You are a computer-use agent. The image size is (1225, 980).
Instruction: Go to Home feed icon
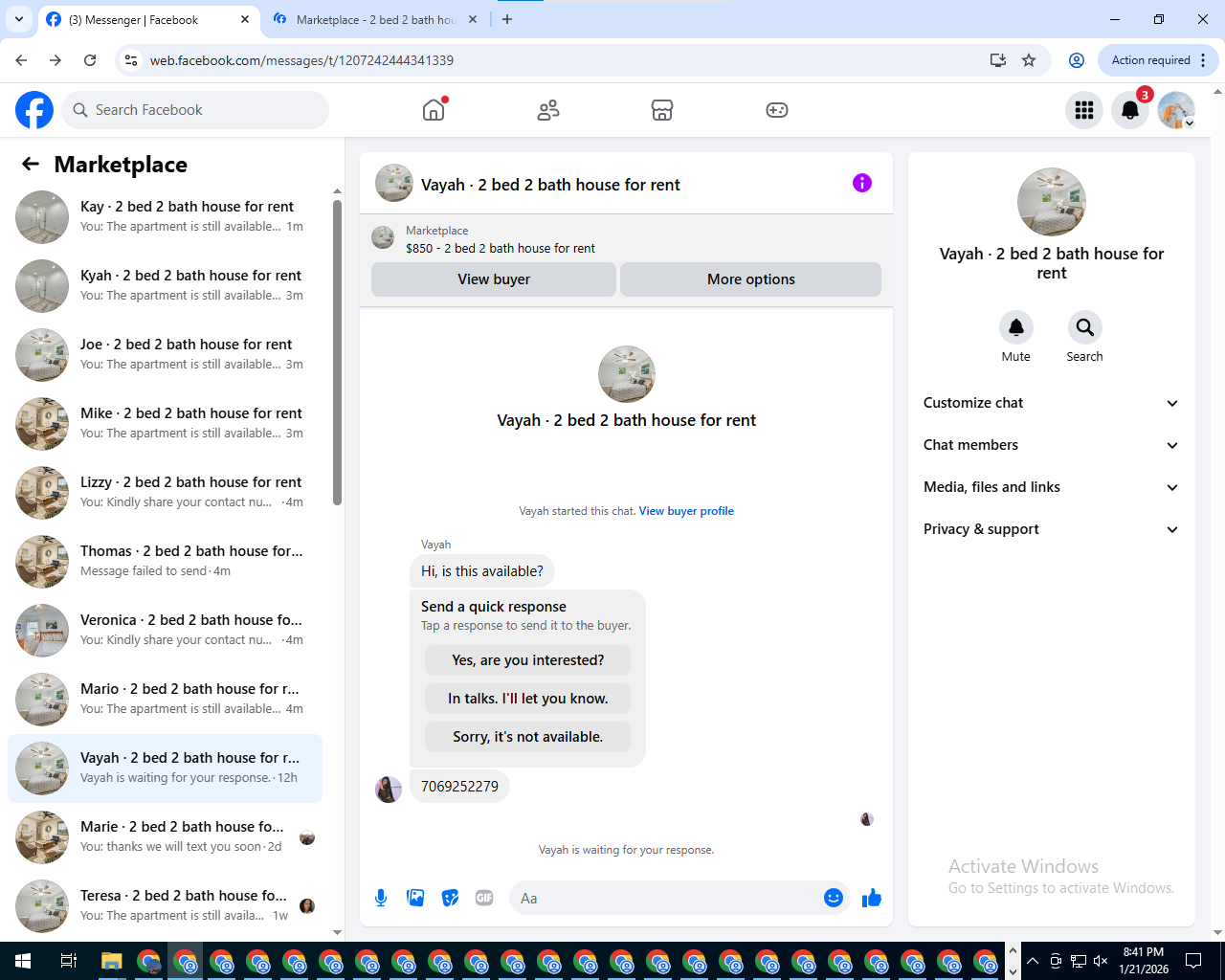(434, 110)
